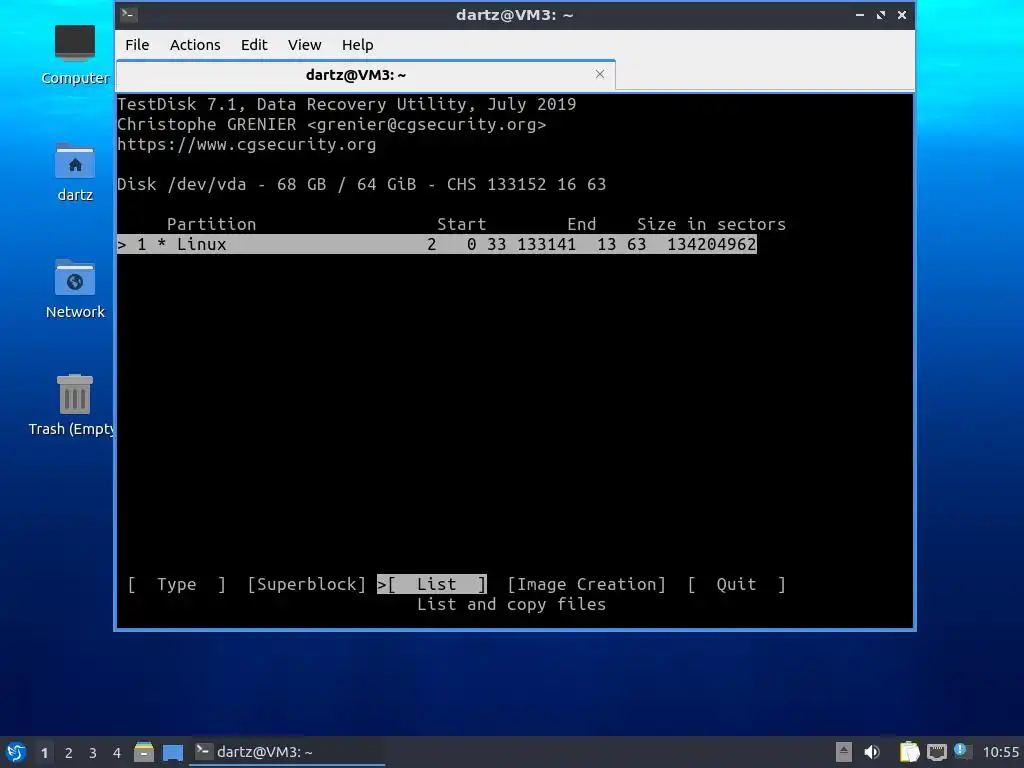1024x768 pixels.
Task: Click the 'List and copy files' description
Action: [511, 605]
